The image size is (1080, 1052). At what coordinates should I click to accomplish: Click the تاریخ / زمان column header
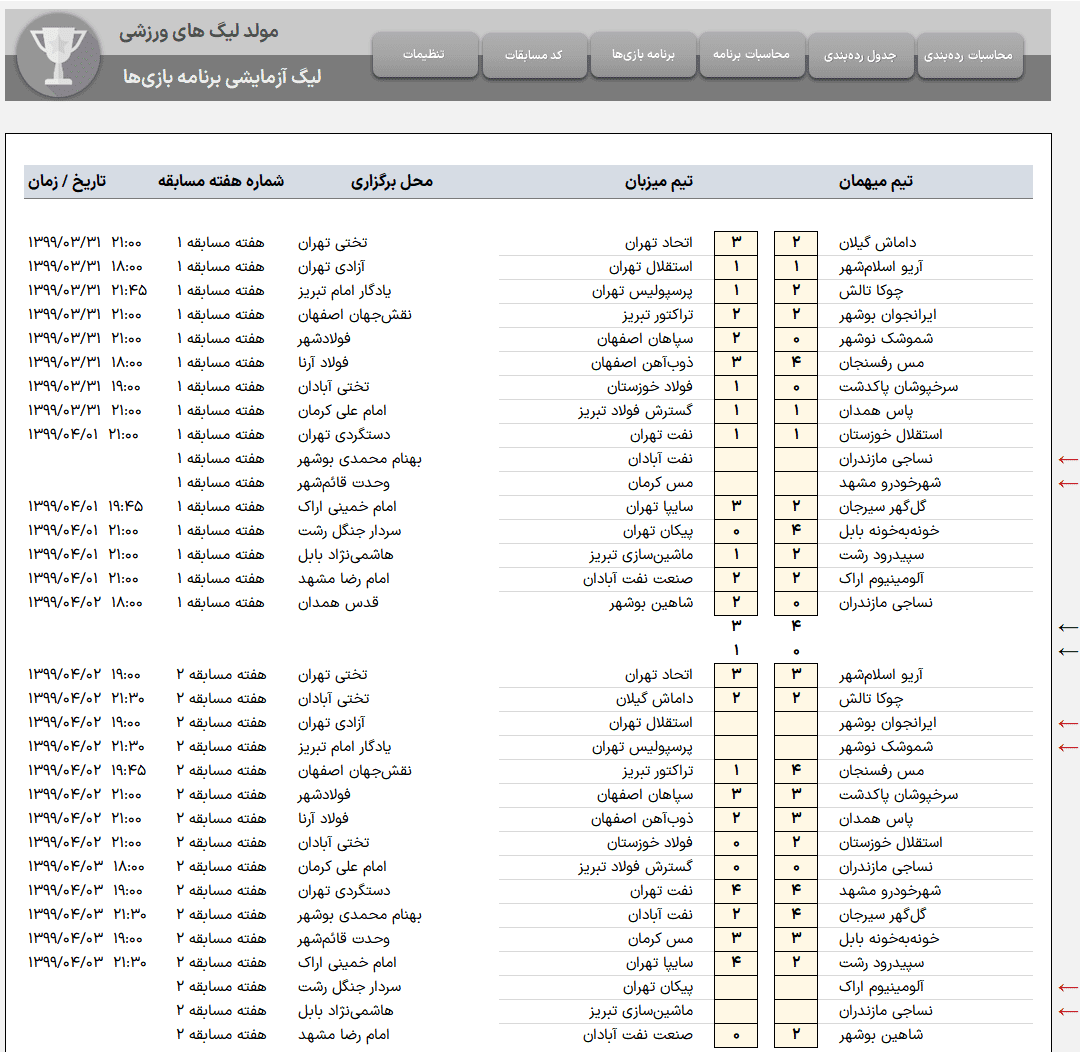click(x=67, y=181)
